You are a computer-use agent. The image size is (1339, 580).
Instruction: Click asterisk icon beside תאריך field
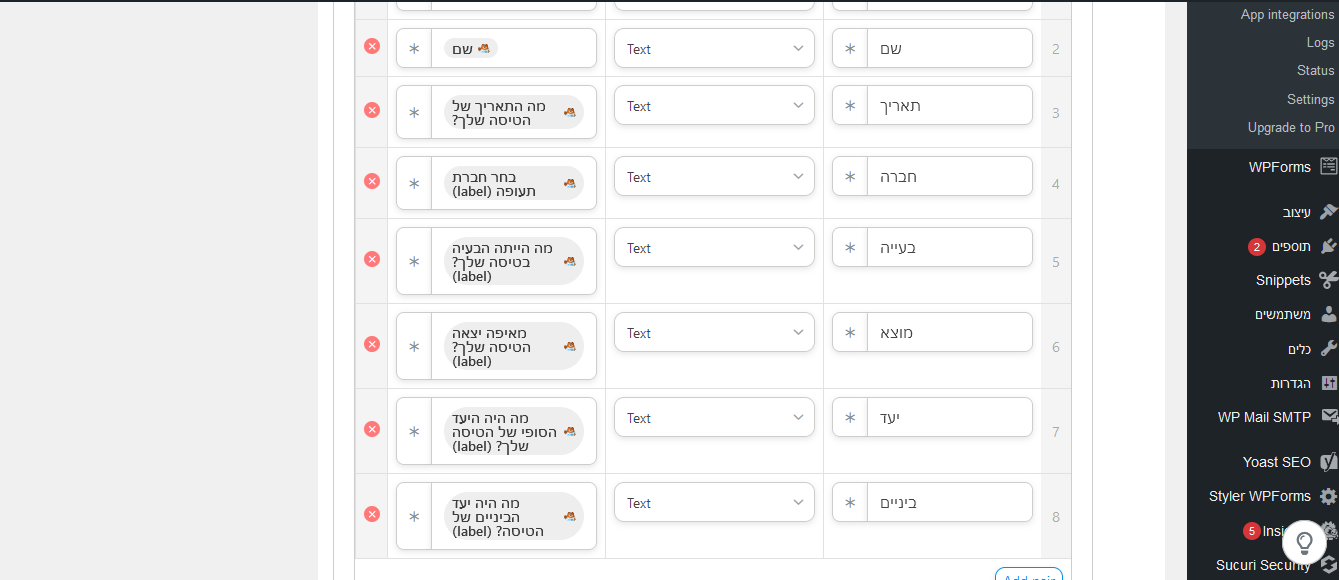[x=850, y=105]
